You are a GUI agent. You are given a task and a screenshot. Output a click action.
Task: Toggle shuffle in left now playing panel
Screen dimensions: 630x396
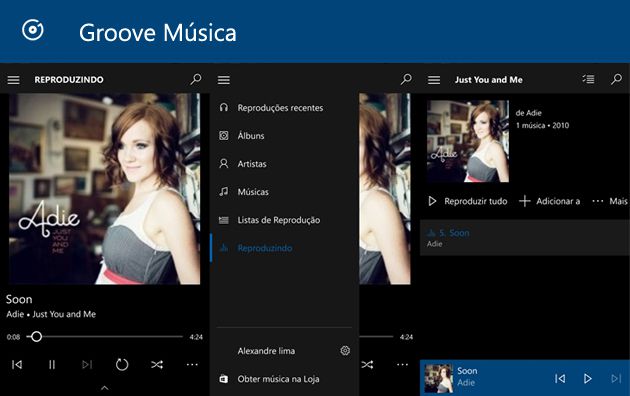coord(157,365)
